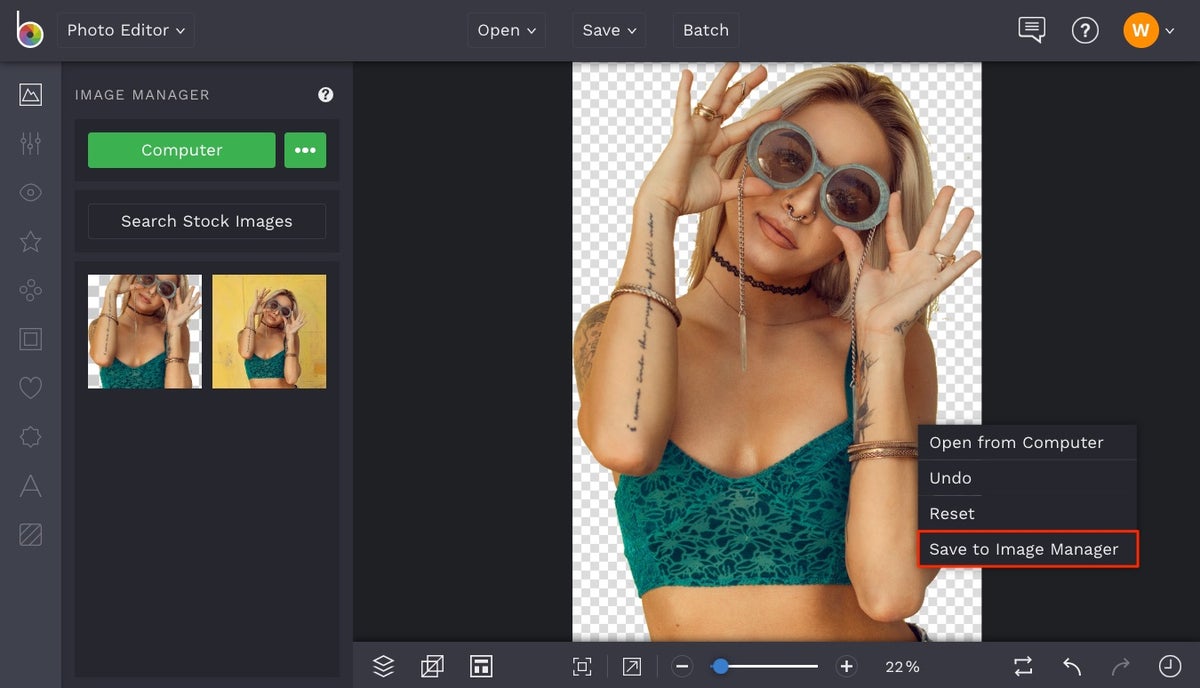Click the fit to screen icon
The width and height of the screenshot is (1200, 688).
click(x=582, y=667)
